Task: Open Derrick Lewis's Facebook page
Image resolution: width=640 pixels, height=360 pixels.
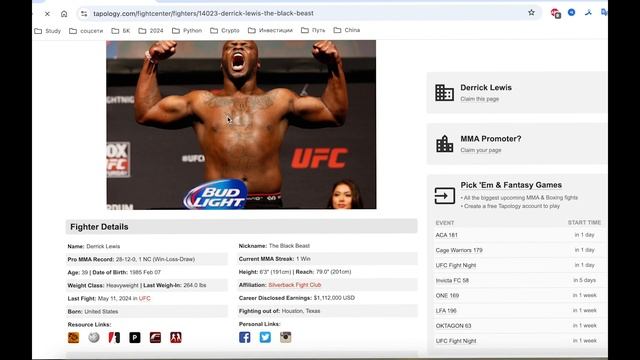Action: (244, 337)
